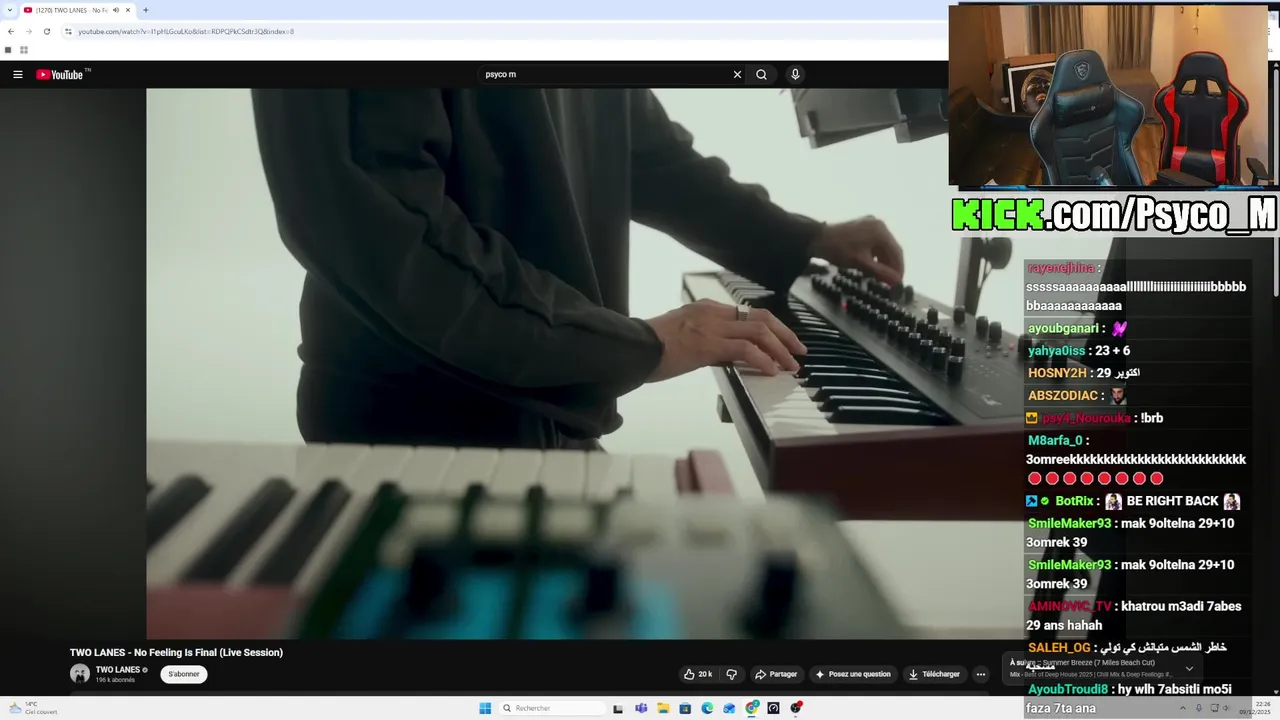The image size is (1280, 720).
Task: Share the video via Partager
Action: point(776,674)
